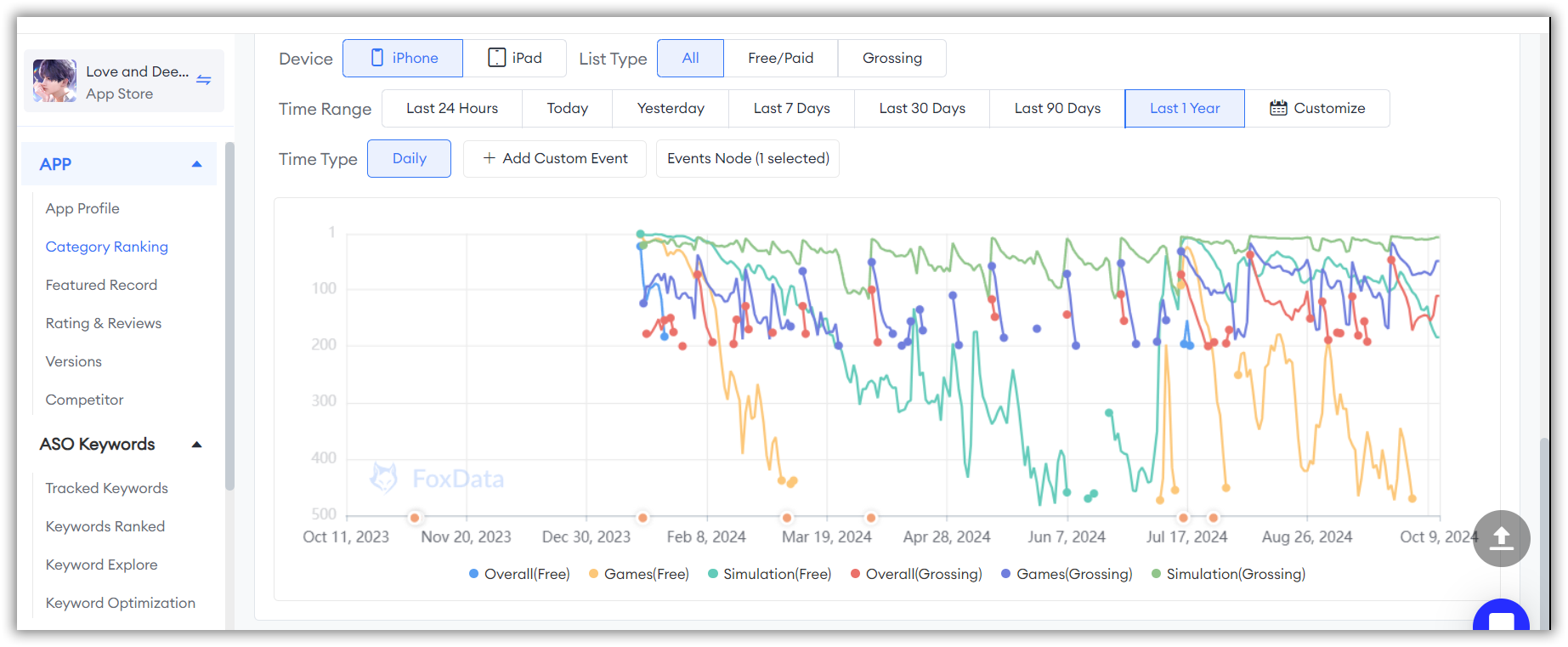Screen dimensions: 1568x647
Task: Collapse the ASO Keywords section
Action: [197, 445]
